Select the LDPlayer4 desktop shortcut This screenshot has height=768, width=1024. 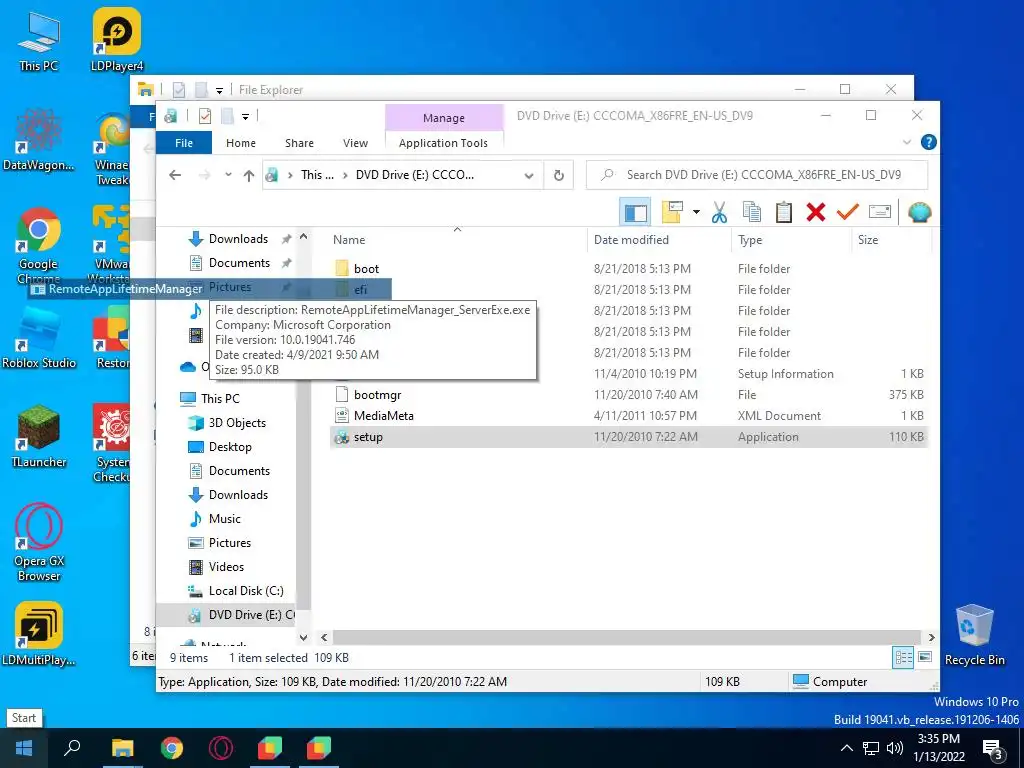[x=117, y=40]
